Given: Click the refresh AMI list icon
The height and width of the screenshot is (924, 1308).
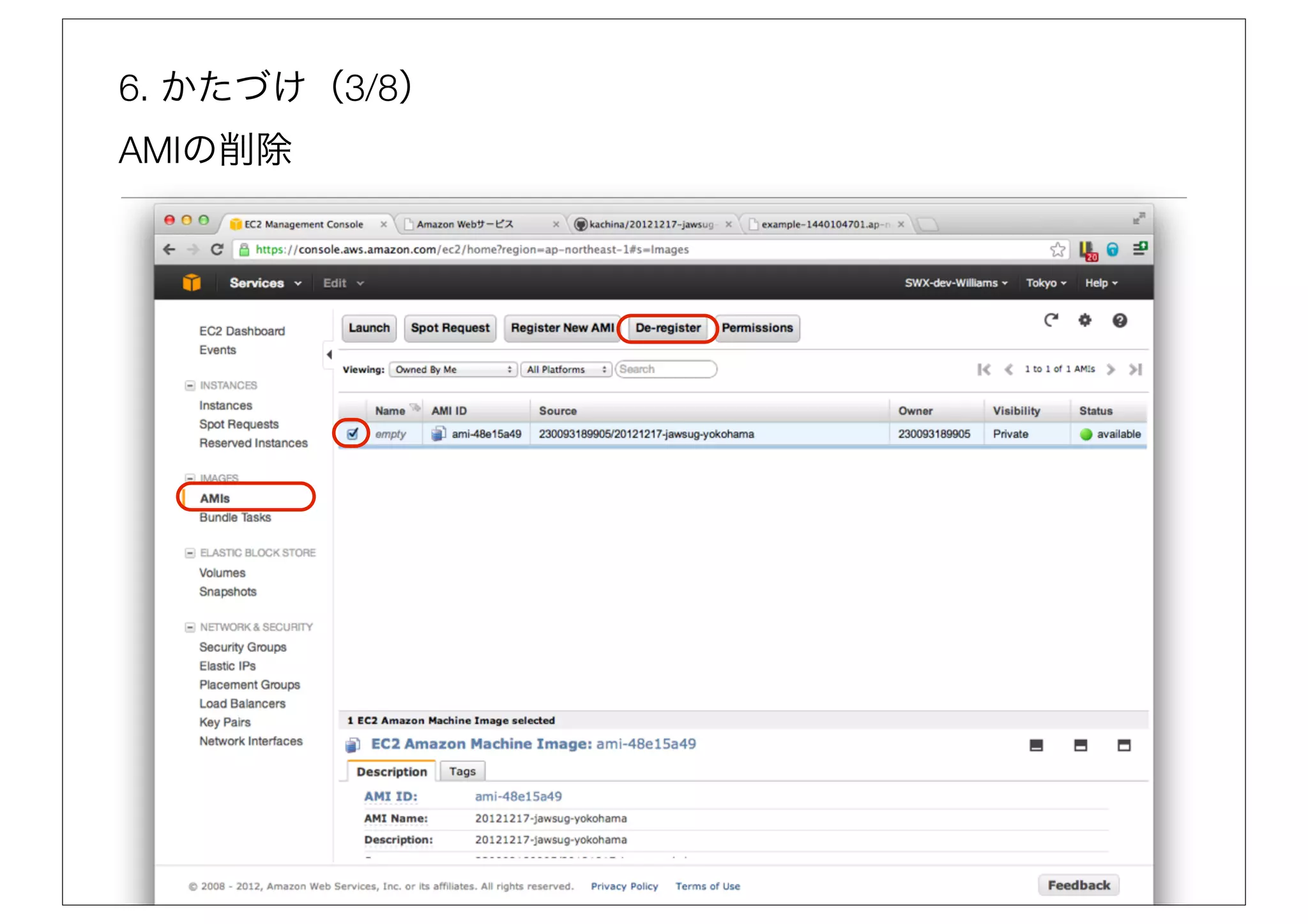Looking at the screenshot, I should pyautogui.click(x=1051, y=320).
